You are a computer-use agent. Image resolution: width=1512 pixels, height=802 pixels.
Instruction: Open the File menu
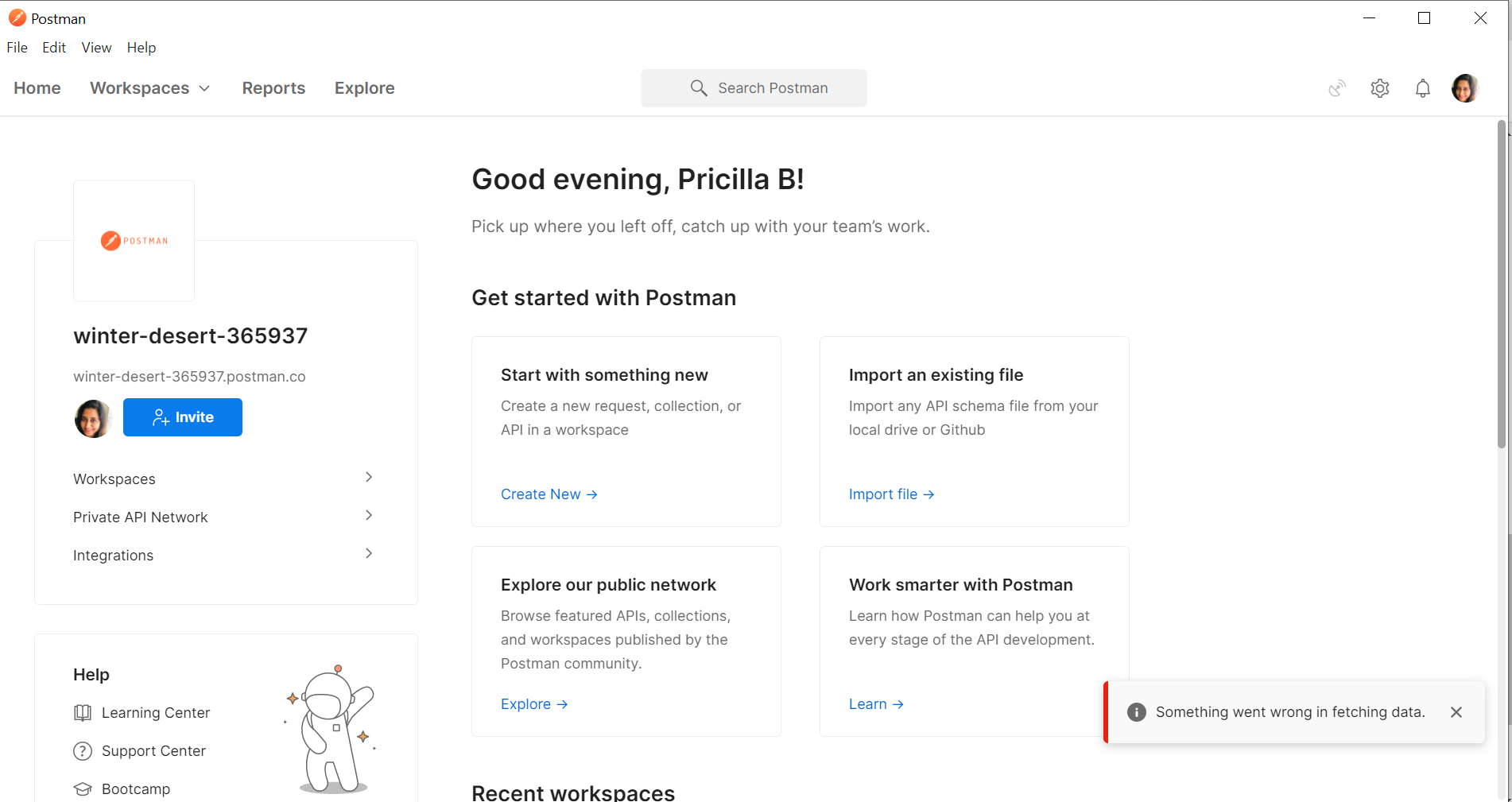point(17,48)
